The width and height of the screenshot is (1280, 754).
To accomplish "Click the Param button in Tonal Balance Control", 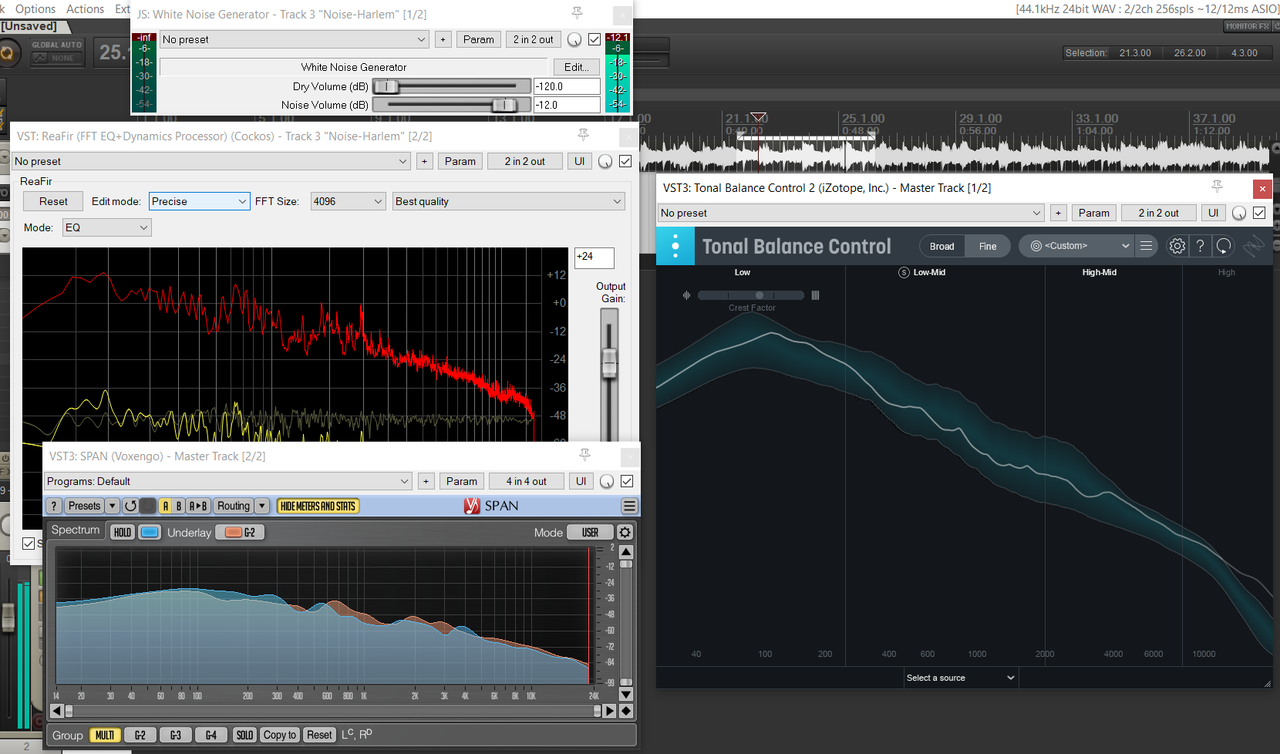I will pyautogui.click(x=1094, y=213).
